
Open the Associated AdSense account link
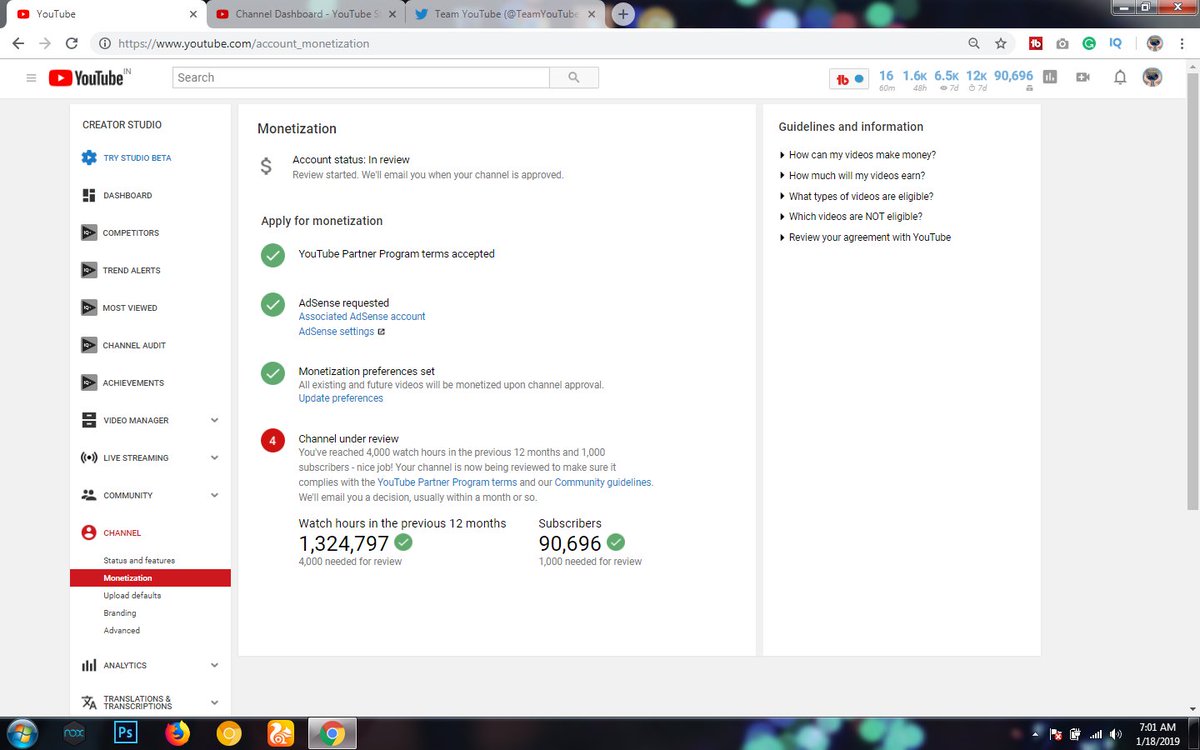pyautogui.click(x=362, y=317)
